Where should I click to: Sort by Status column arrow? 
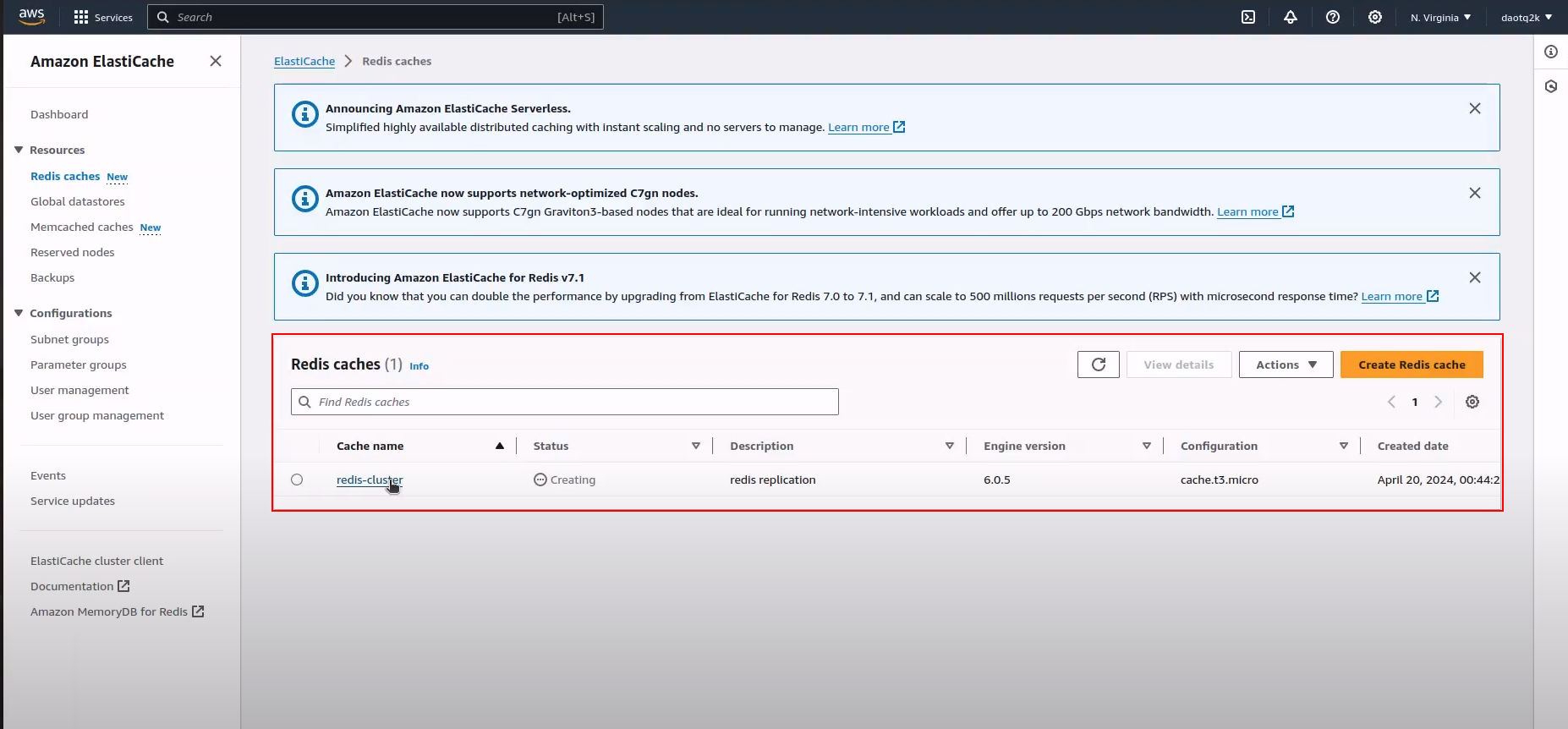point(696,446)
